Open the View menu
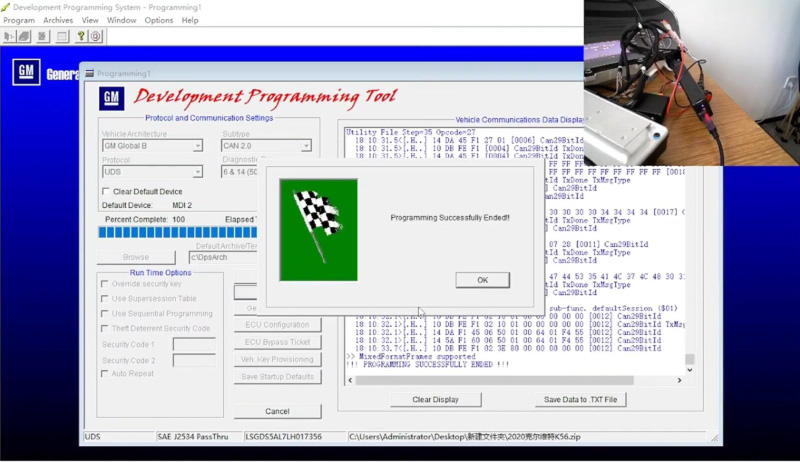Viewport: 800px width, 462px height. pos(90,20)
